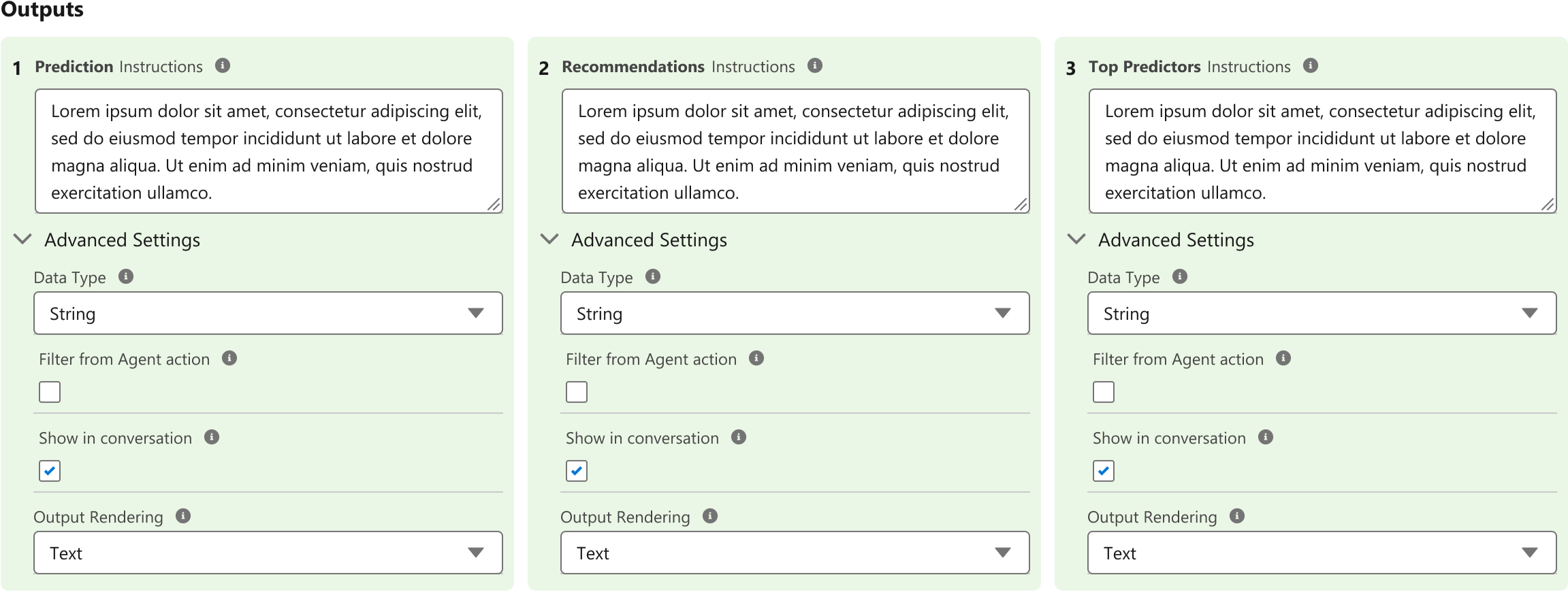
Task: Click info icon beside Top Predictors Instructions
Action: click(x=1311, y=66)
